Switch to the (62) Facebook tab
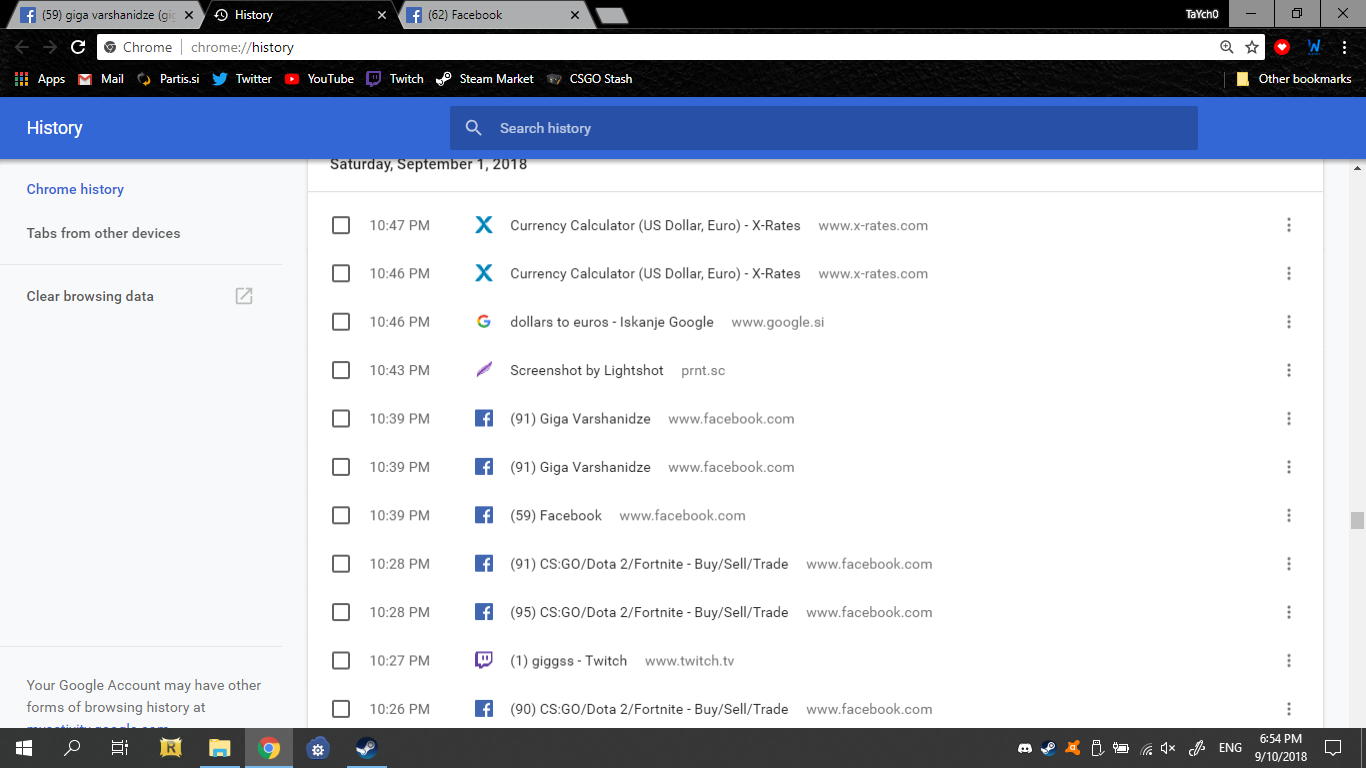 pyautogui.click(x=490, y=15)
